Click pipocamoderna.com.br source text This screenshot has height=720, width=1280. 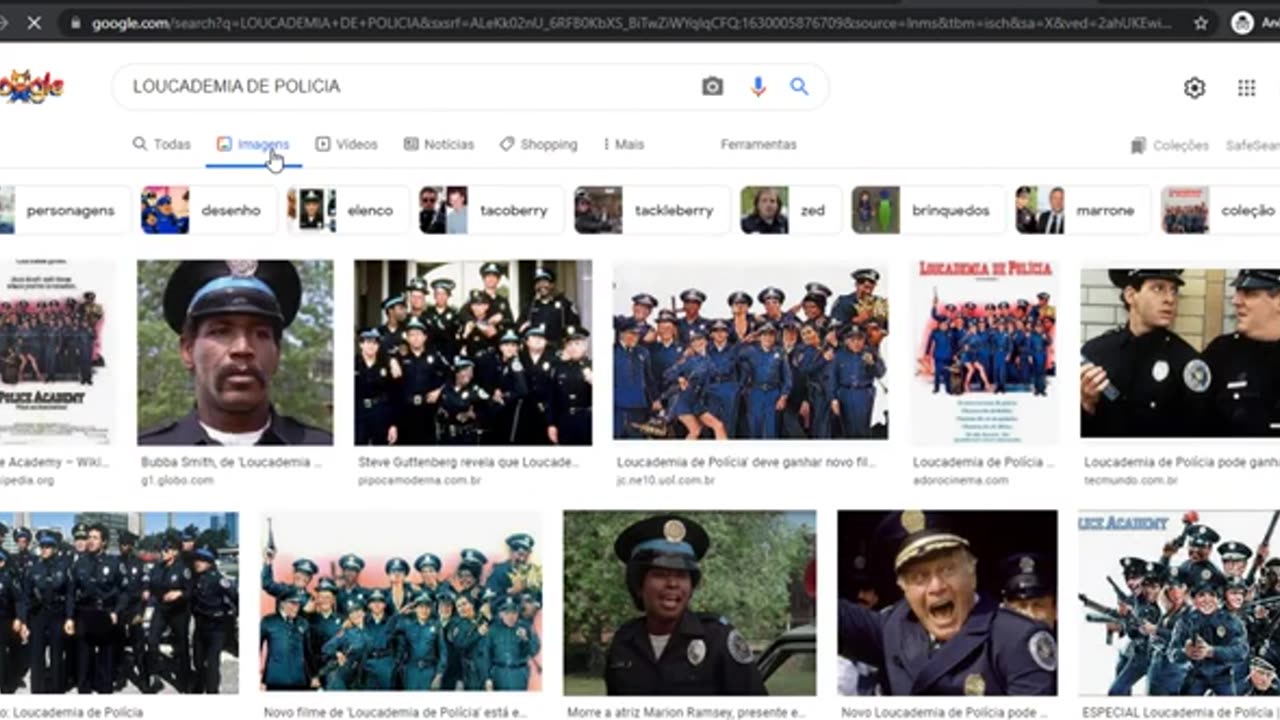420,480
